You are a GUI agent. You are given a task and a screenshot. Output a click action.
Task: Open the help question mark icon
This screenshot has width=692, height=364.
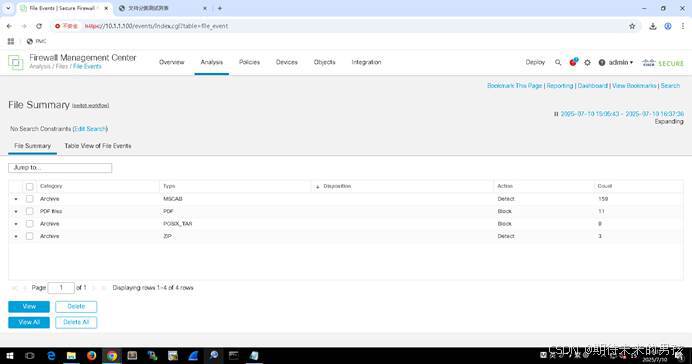pyautogui.click(x=602, y=63)
